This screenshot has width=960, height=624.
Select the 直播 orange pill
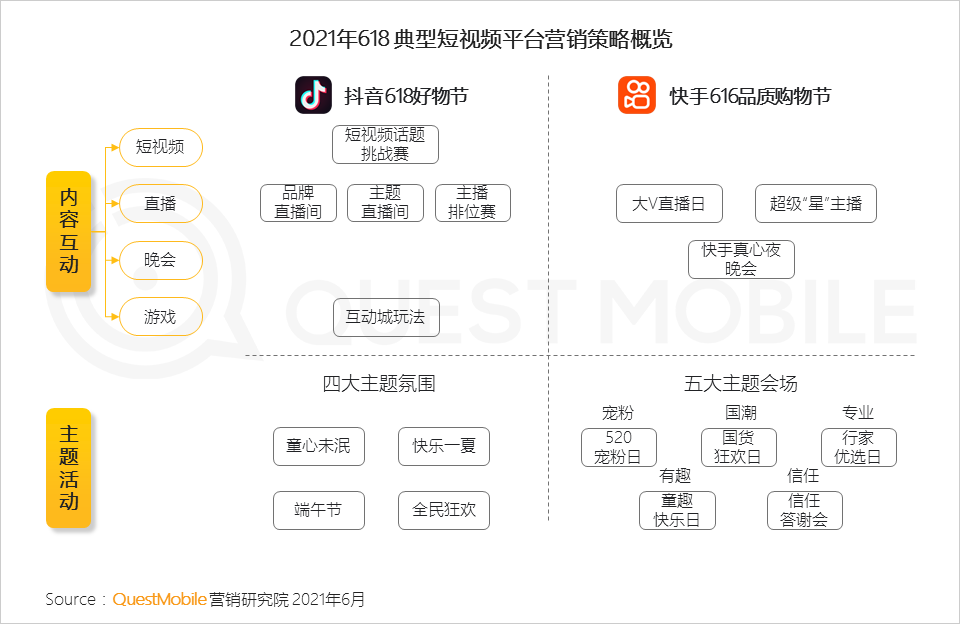[160, 203]
